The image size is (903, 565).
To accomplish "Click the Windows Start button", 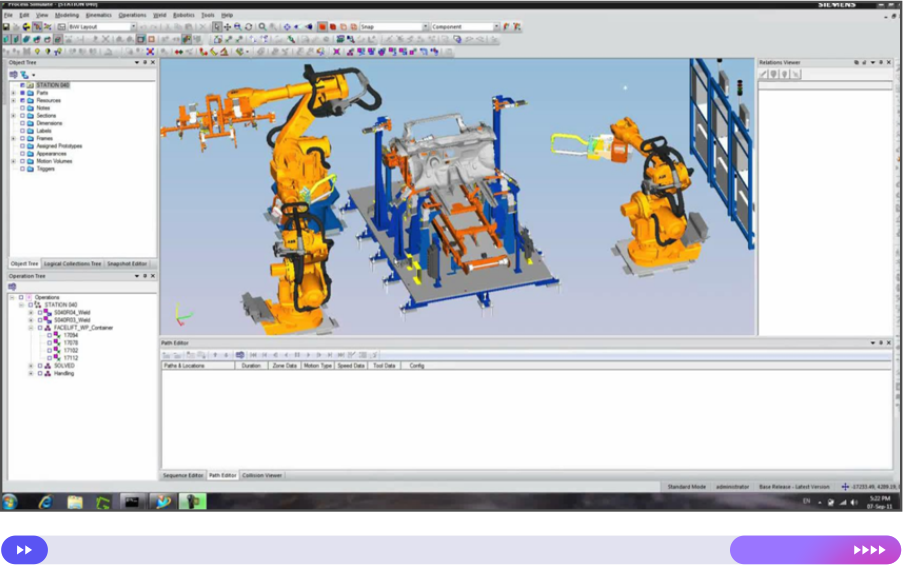I will click(x=10, y=501).
